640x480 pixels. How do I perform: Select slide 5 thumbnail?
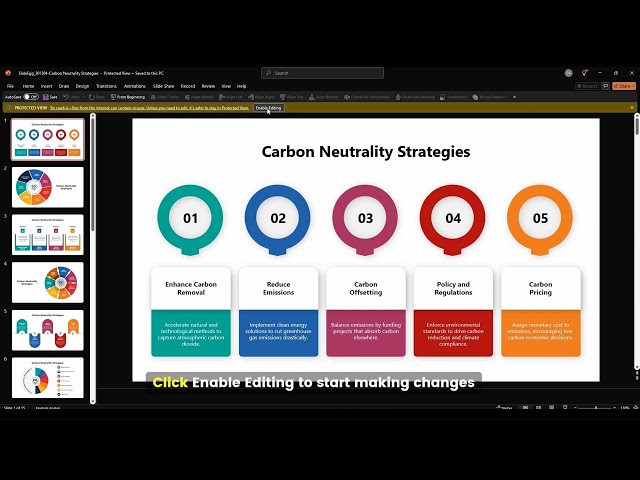[x=48, y=330]
